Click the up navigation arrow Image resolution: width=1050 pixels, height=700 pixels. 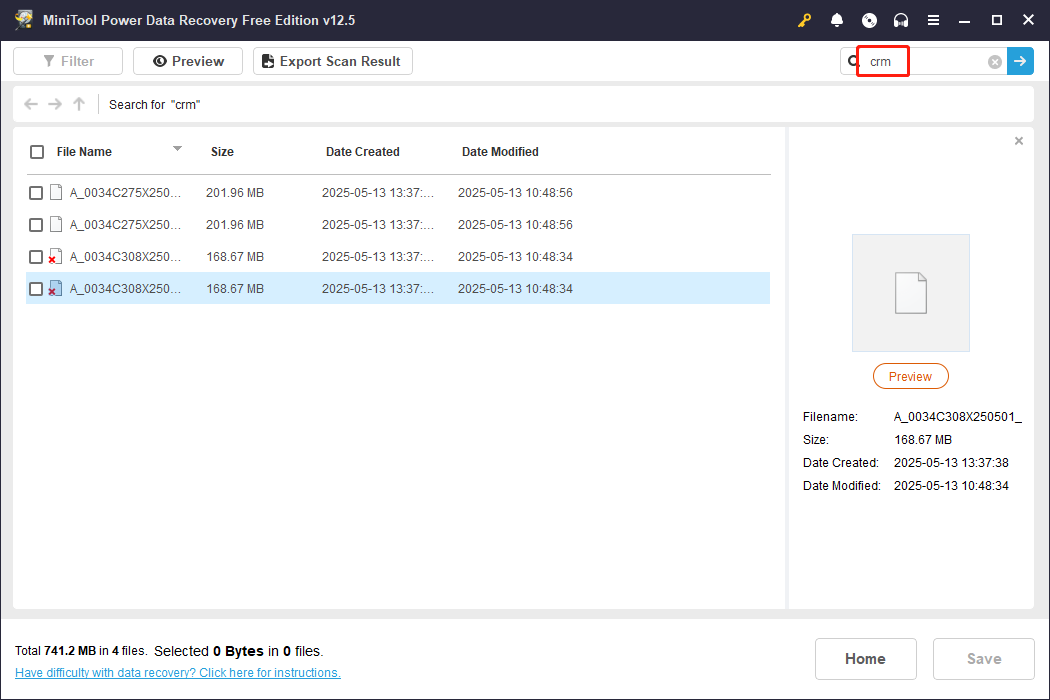click(x=78, y=104)
